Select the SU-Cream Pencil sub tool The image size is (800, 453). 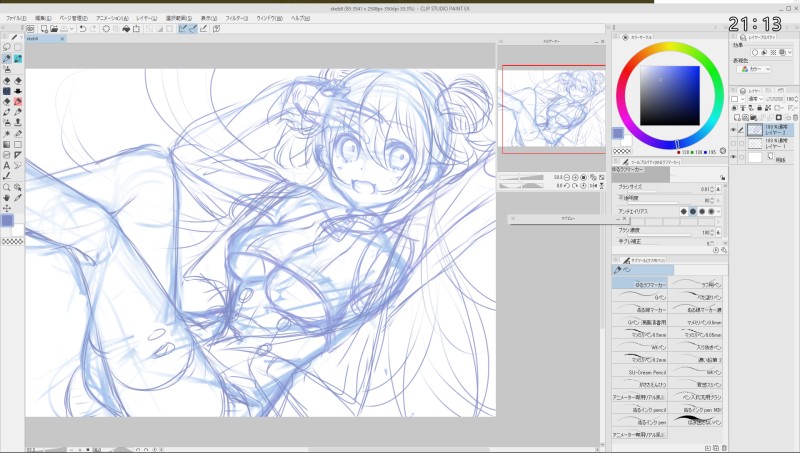[639, 372]
